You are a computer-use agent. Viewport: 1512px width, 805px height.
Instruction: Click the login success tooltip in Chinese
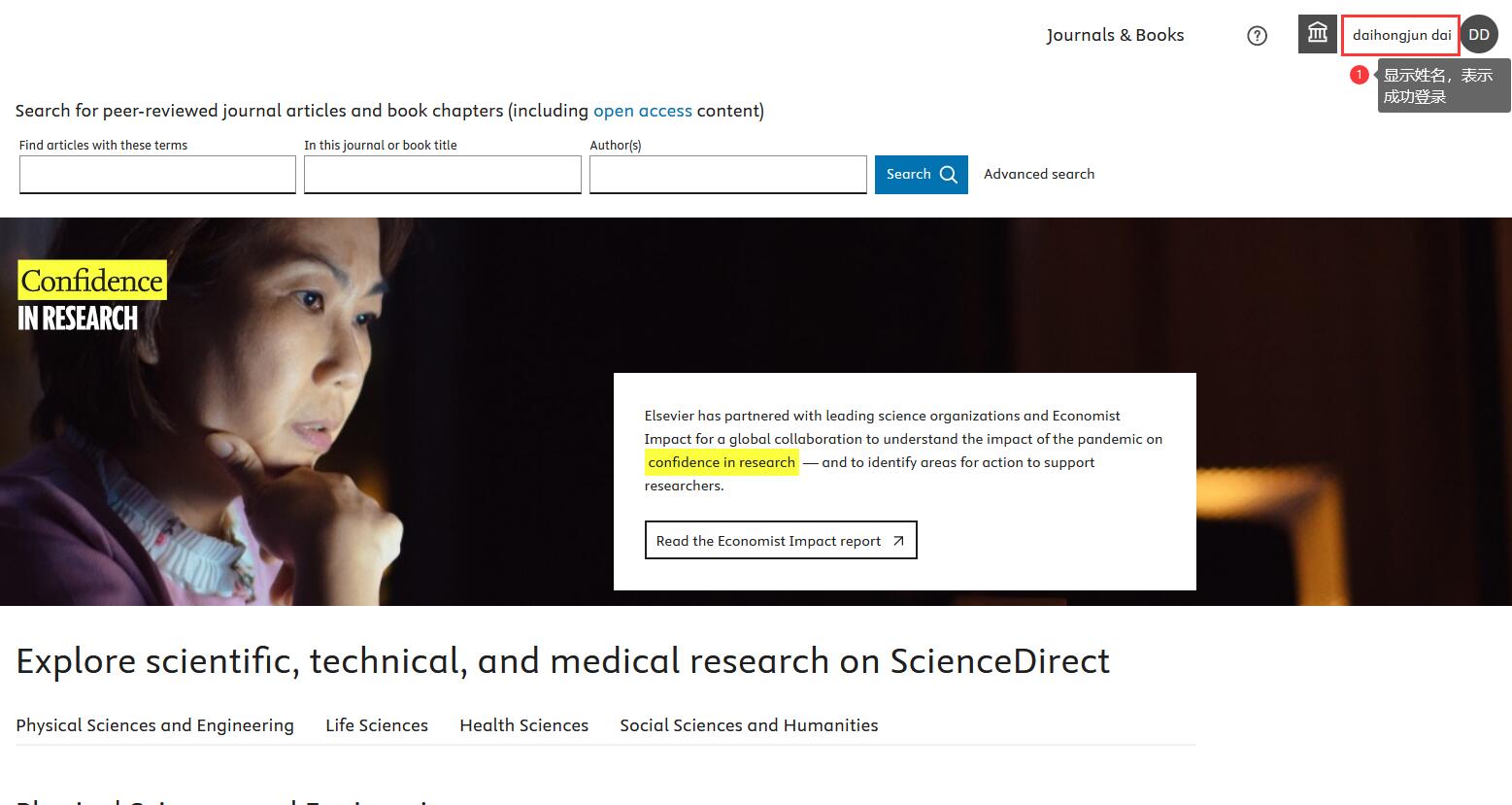tap(1443, 85)
